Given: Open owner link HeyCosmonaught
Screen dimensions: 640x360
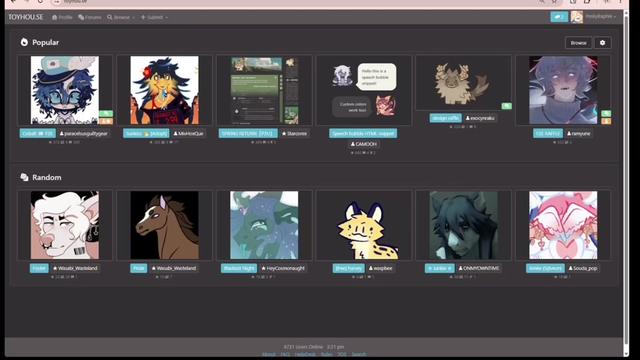Looking at the screenshot, I should (x=282, y=268).
